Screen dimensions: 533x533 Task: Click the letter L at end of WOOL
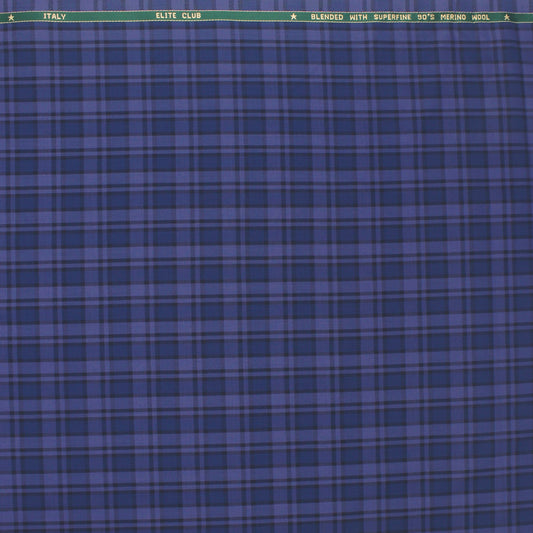click(488, 17)
